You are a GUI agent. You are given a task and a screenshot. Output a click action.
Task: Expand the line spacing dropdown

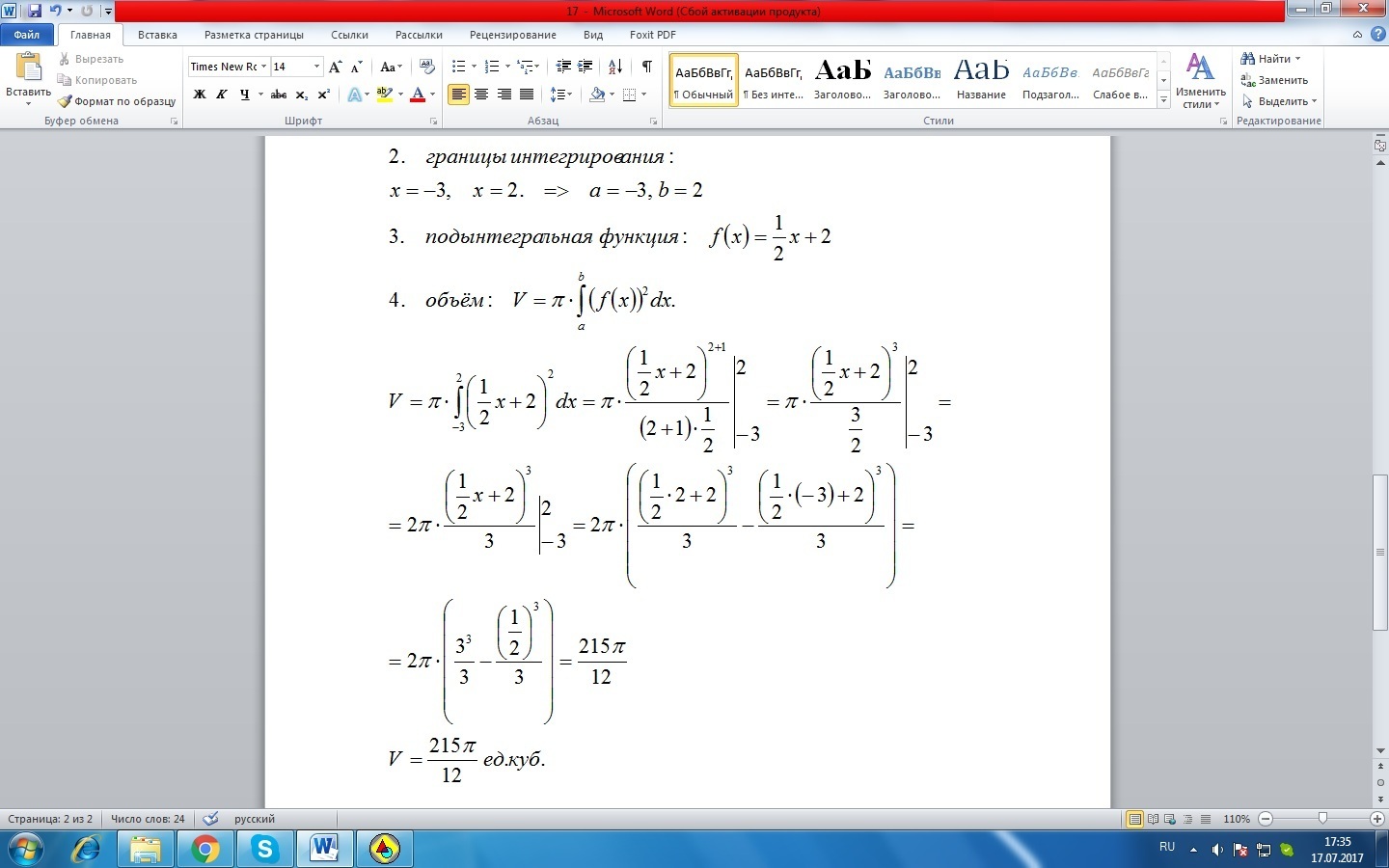(560, 95)
